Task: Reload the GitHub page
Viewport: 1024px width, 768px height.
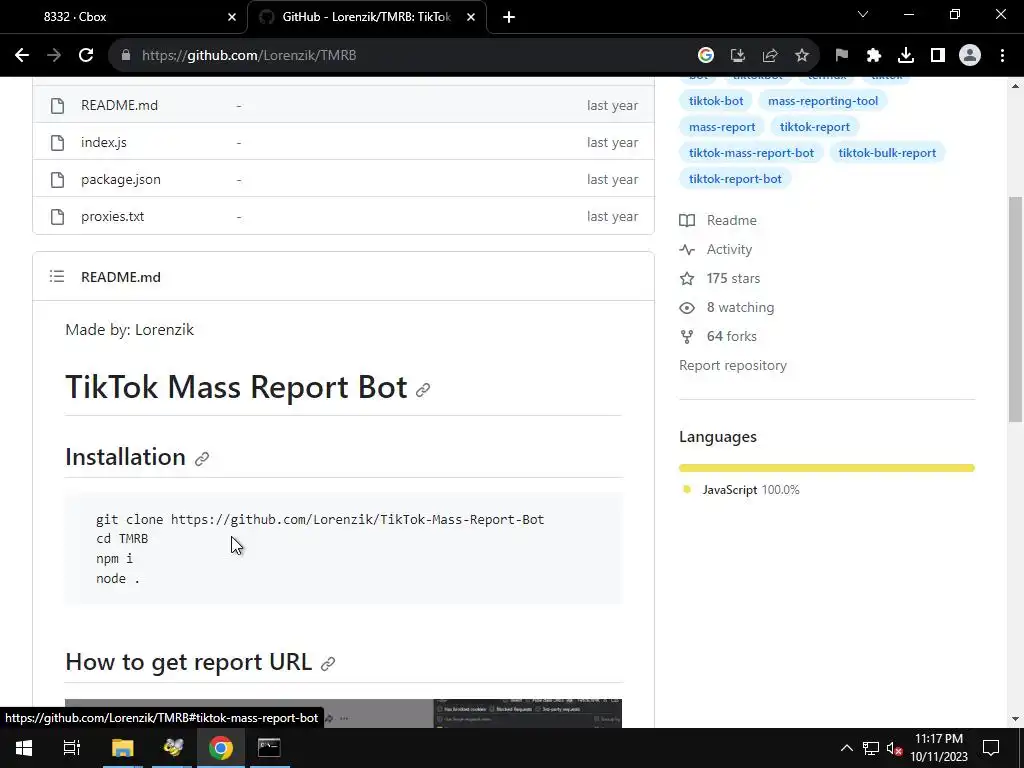Action: pos(86,56)
